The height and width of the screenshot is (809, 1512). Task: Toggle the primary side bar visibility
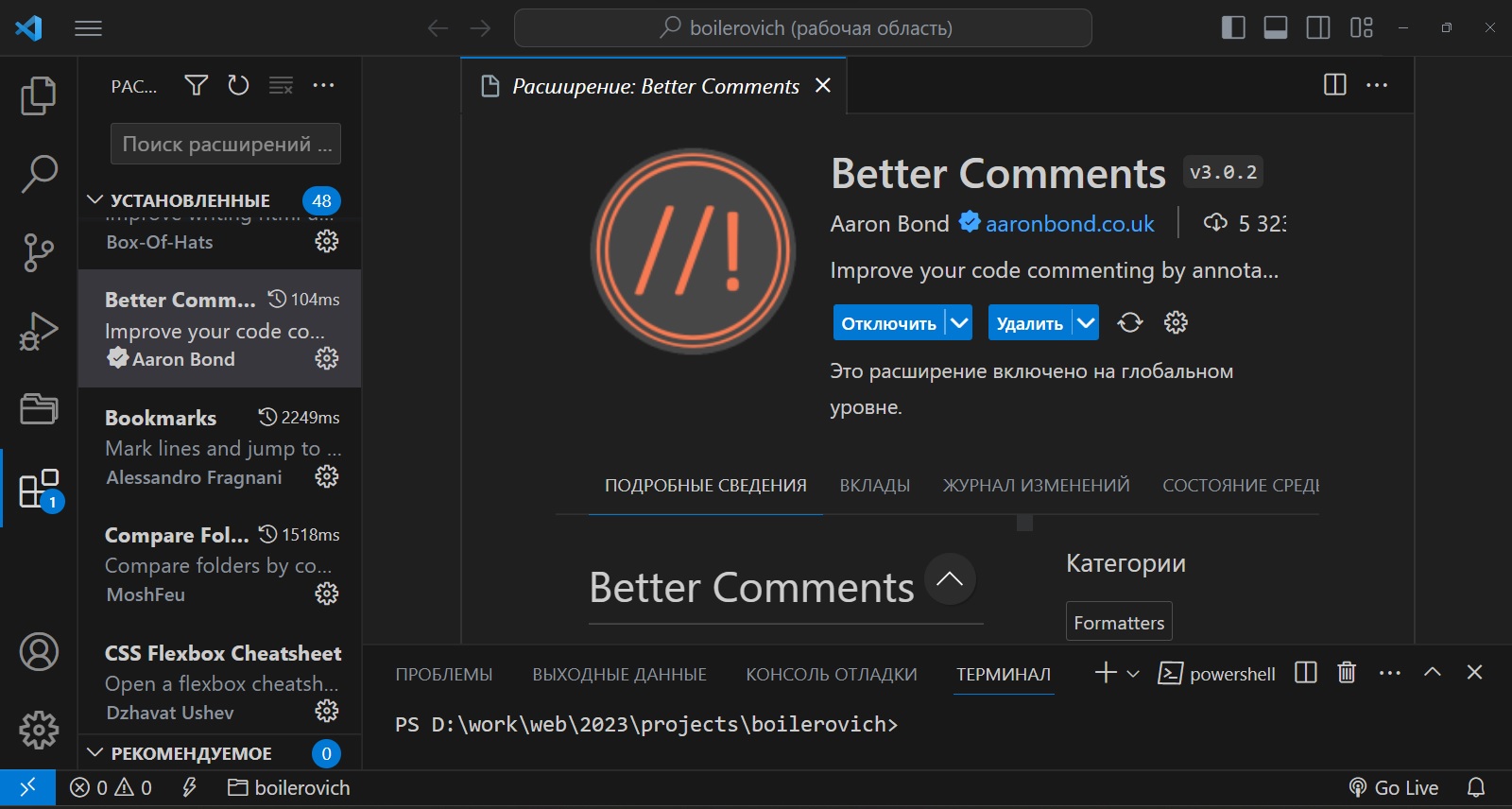tap(1233, 27)
